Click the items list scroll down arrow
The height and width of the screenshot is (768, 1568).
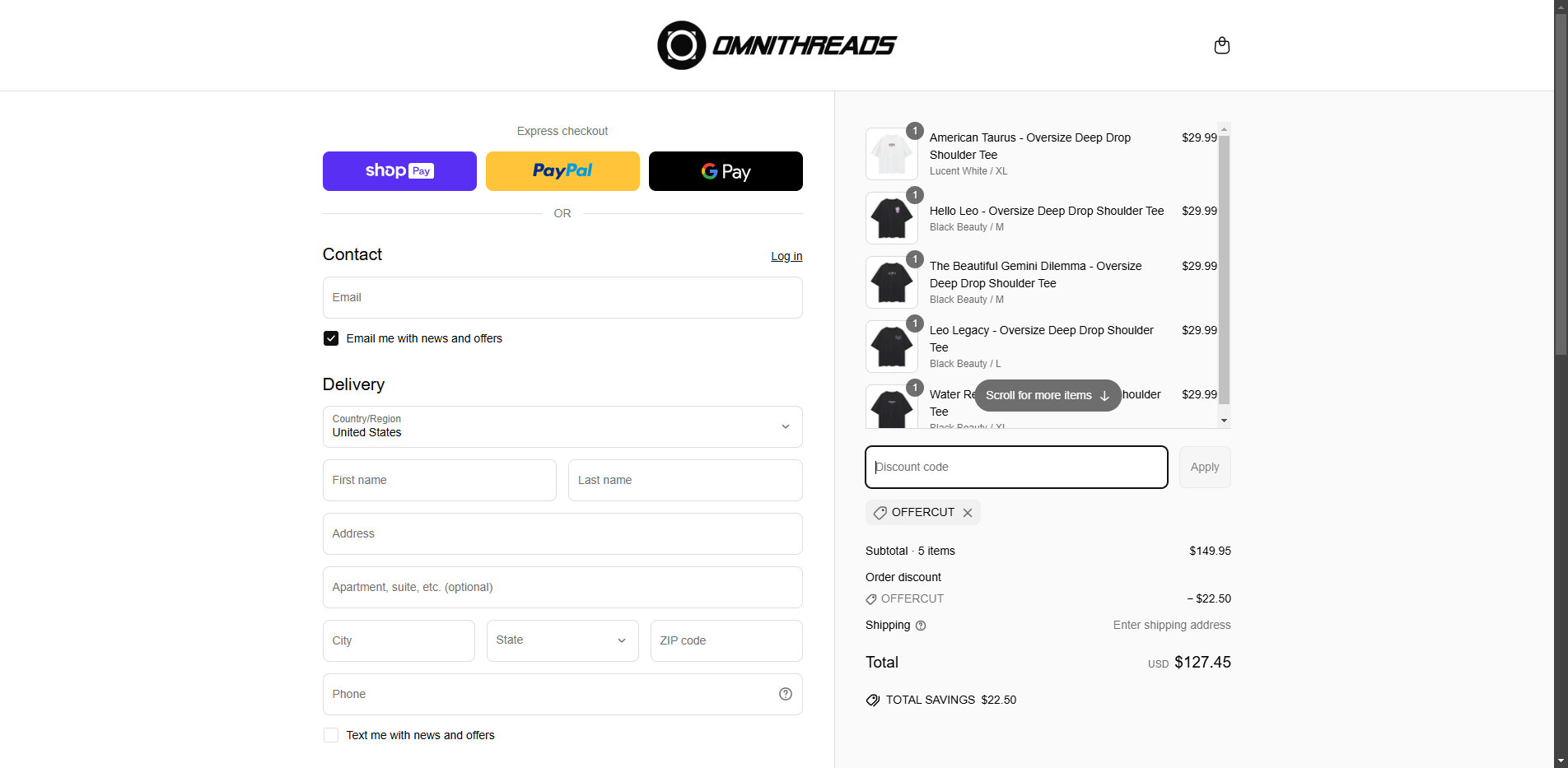(x=1225, y=421)
